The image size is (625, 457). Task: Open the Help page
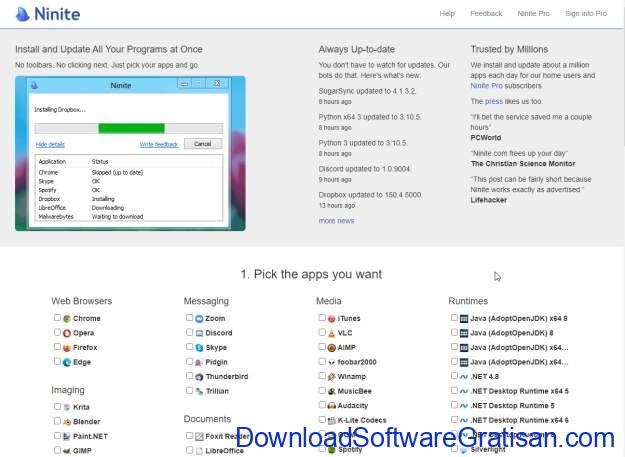coord(447,14)
